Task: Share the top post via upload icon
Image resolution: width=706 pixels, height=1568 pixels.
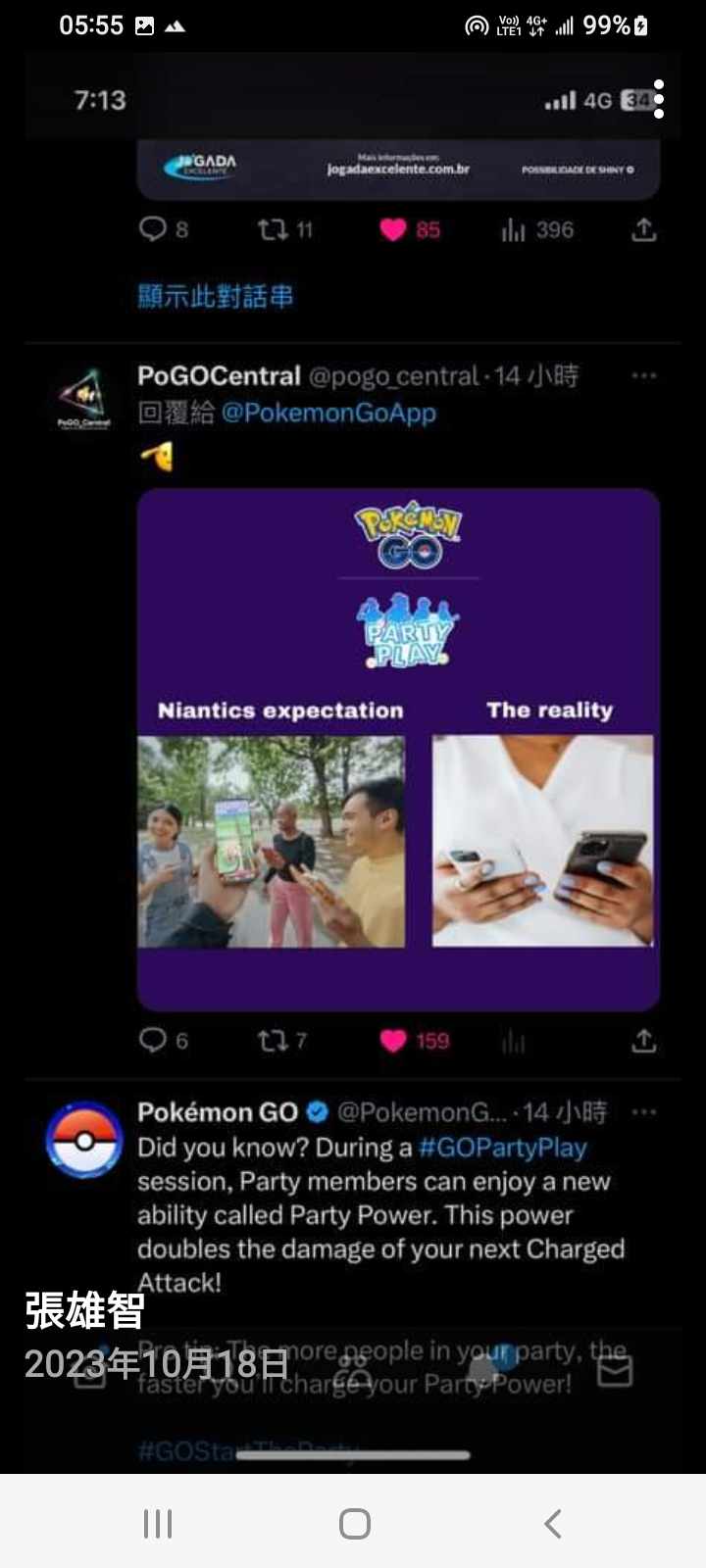Action: [x=643, y=230]
